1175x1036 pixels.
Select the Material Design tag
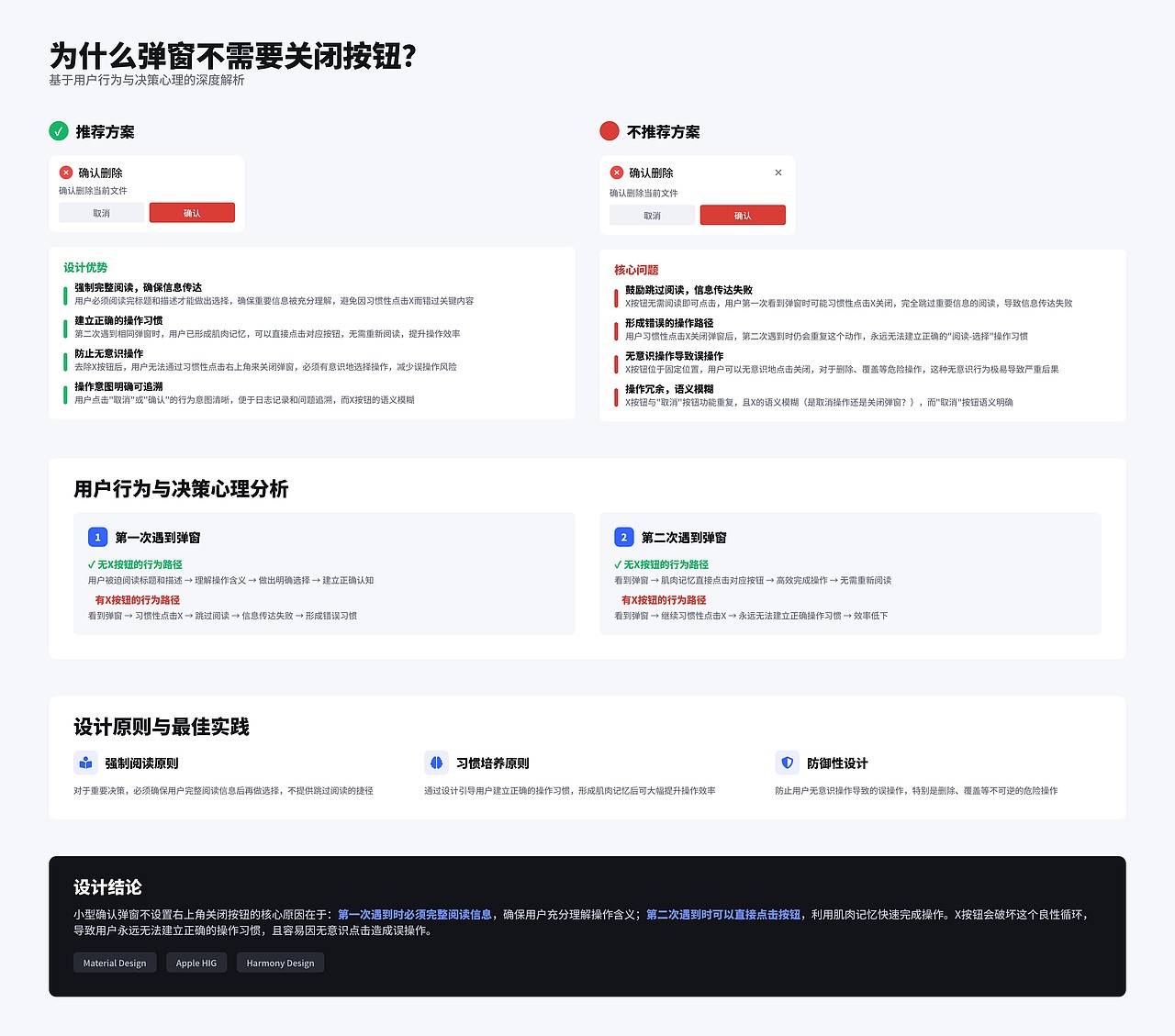coord(115,963)
